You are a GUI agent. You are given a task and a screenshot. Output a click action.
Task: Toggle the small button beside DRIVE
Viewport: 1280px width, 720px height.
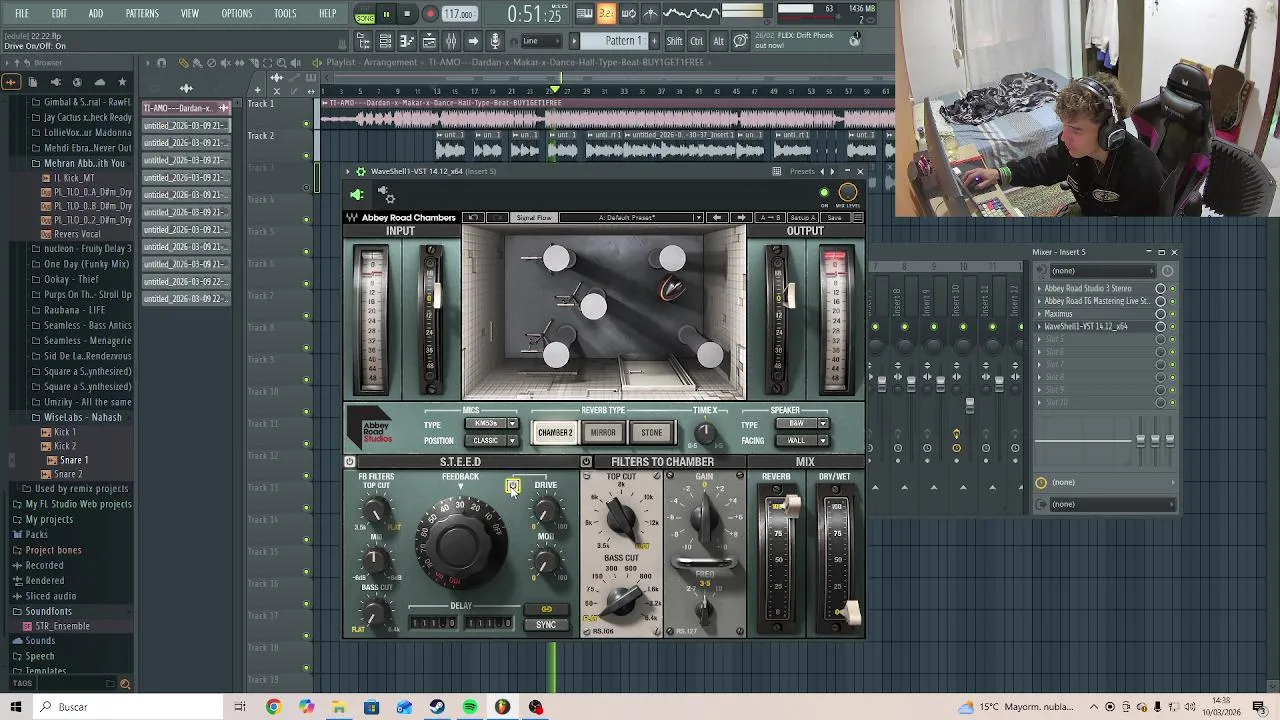click(x=513, y=486)
